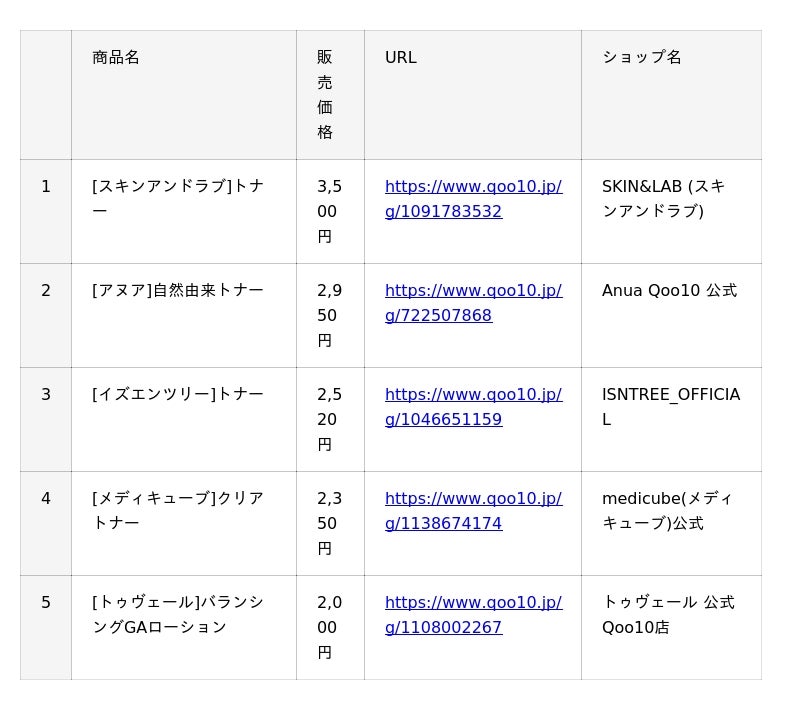Screen dimensions: 800x710
Task: Click the URL column header
Action: click(x=401, y=58)
